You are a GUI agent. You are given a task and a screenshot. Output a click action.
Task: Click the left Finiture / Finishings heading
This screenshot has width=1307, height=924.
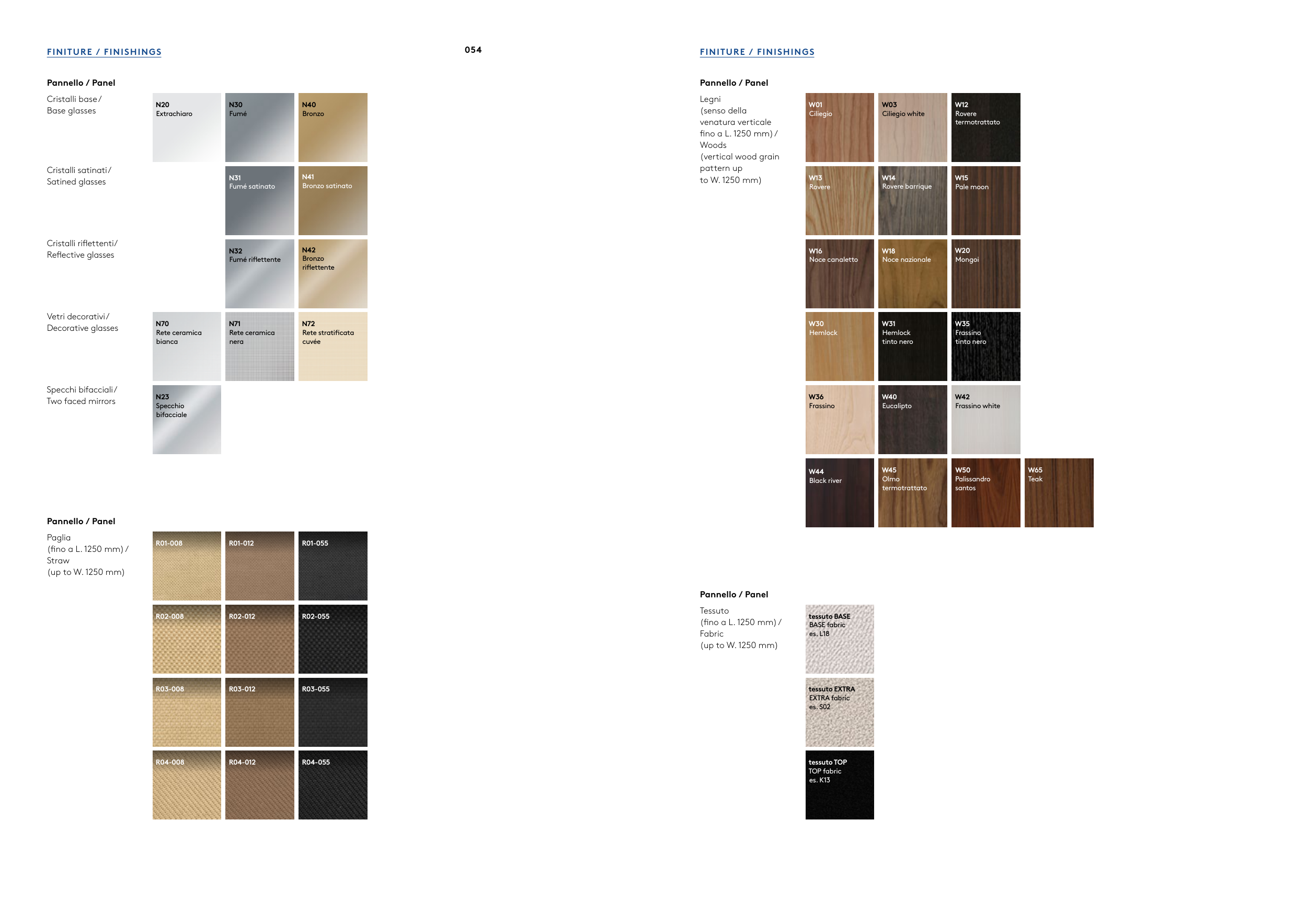pos(104,52)
